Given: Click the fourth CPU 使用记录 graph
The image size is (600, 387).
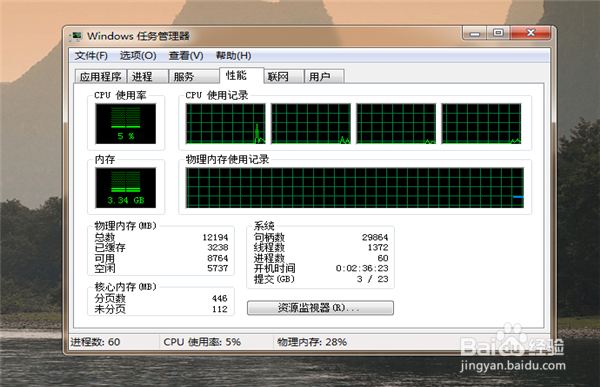Looking at the screenshot, I should tap(481, 124).
